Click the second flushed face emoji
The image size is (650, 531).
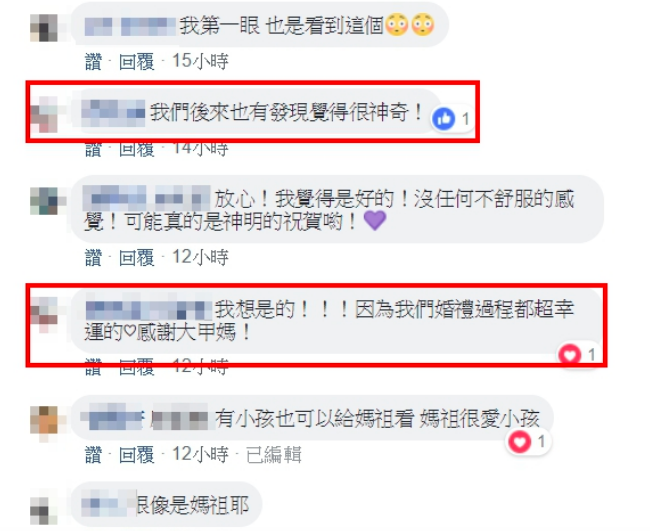click(422, 25)
